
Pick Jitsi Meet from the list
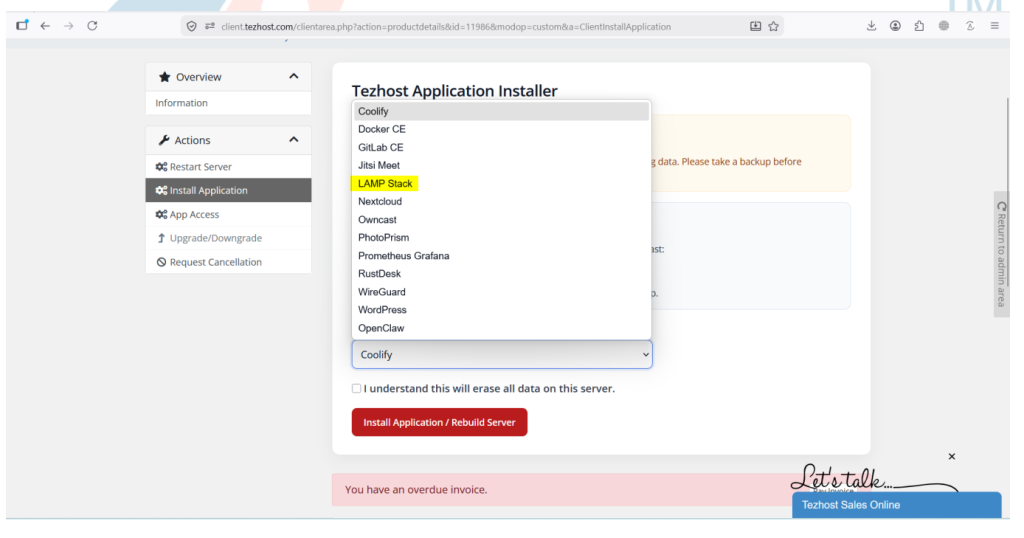coord(502,166)
